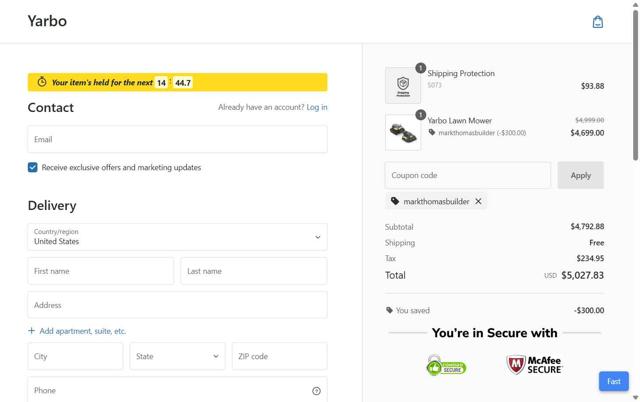Click Add apartment, suite, etc. link
Screen dimensions: 640x402
(x=82, y=331)
